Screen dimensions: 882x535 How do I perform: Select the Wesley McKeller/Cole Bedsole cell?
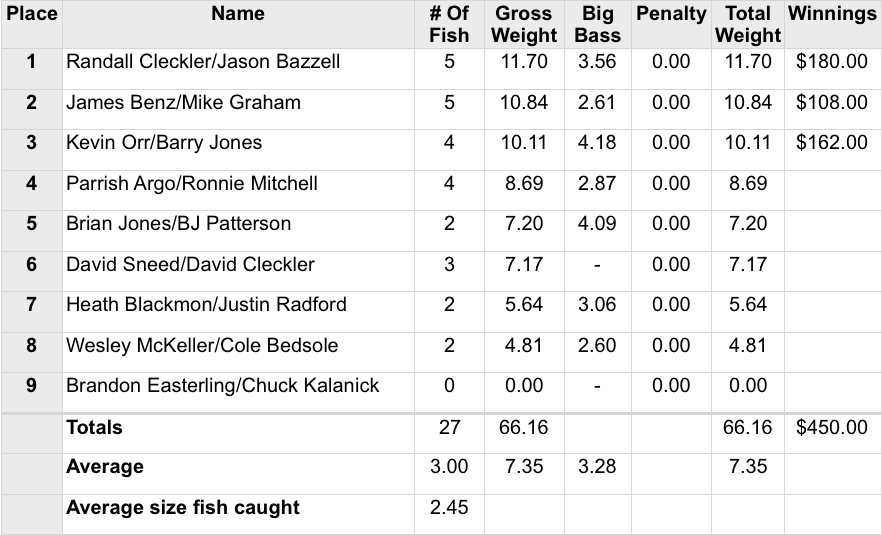pos(202,346)
